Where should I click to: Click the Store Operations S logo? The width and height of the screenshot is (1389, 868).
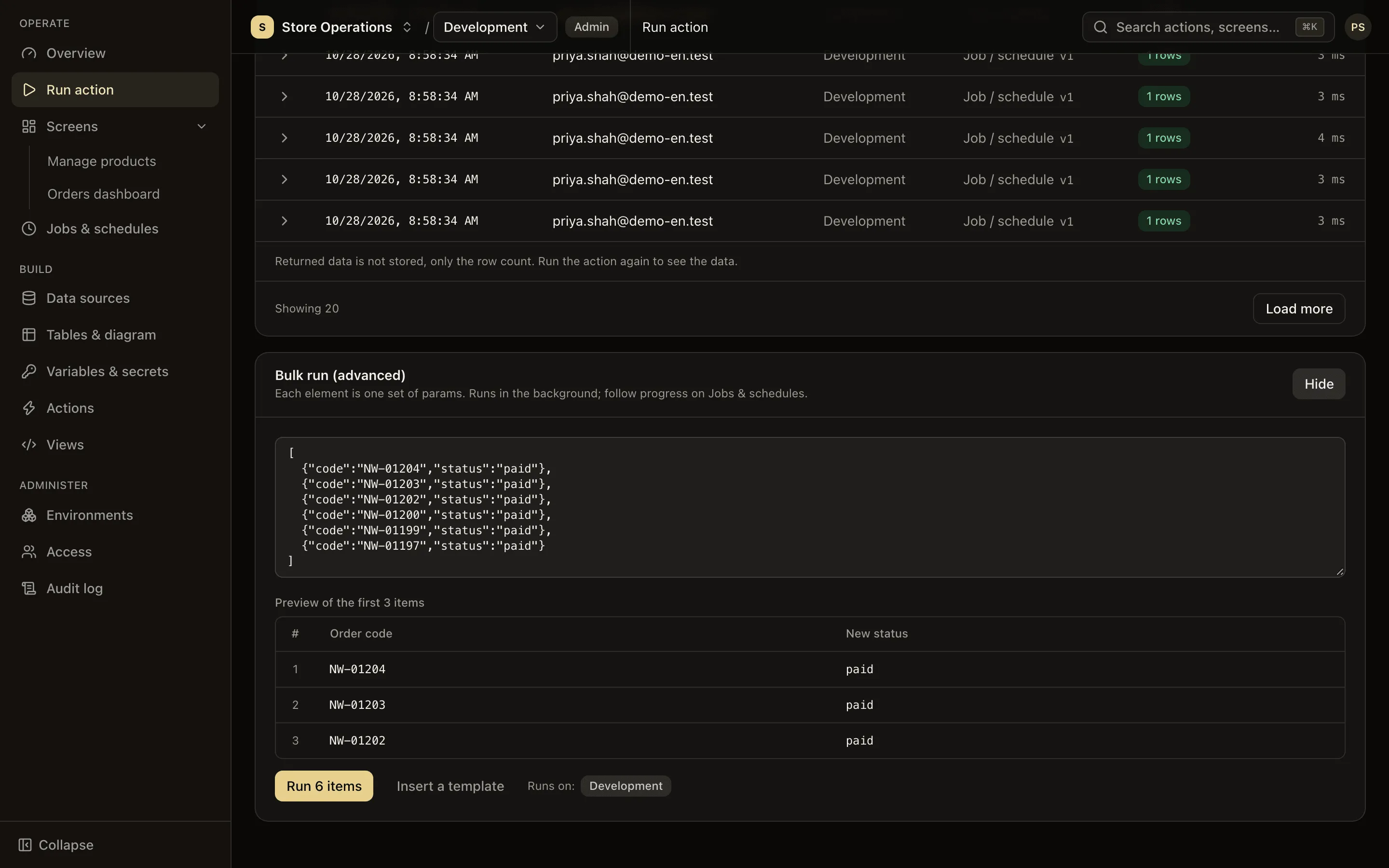click(262, 27)
